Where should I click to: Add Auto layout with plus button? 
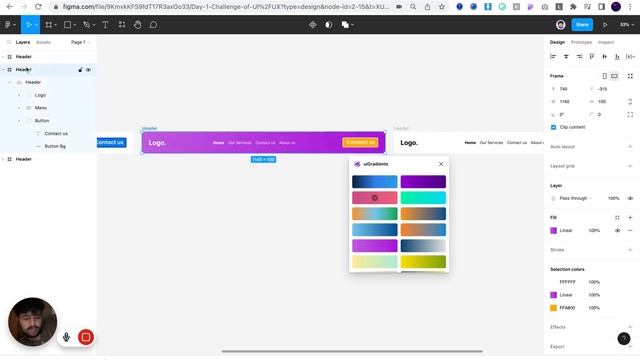click(630, 147)
